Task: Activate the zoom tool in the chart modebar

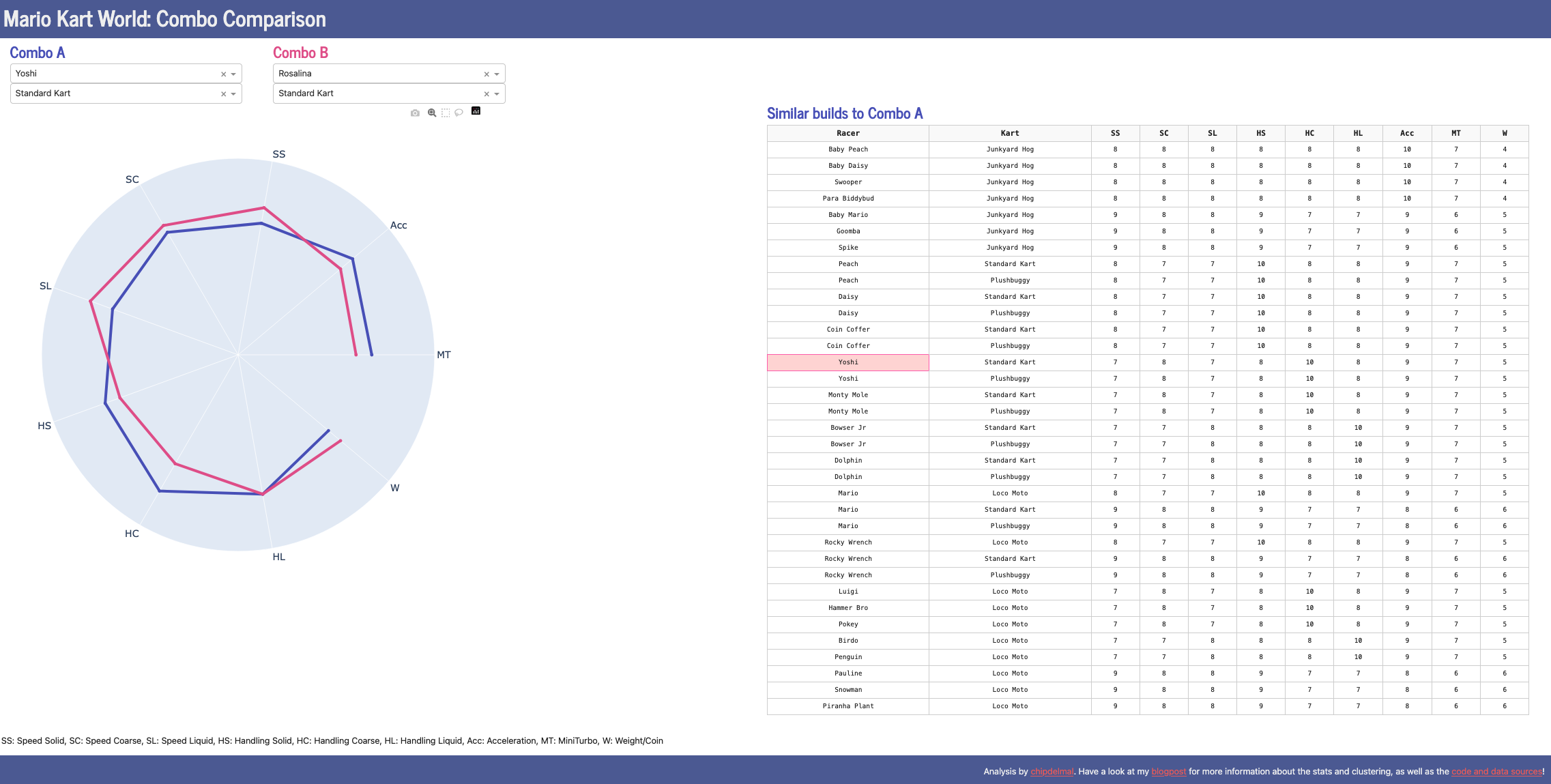Action: pos(431,113)
